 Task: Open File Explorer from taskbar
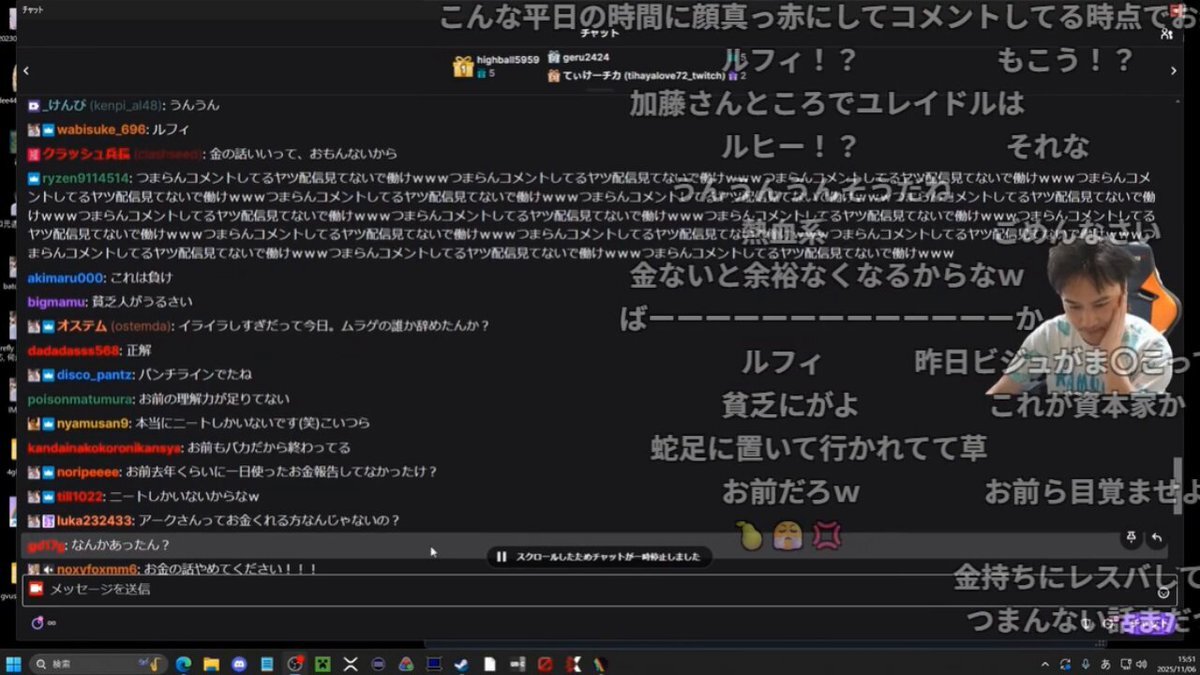[212, 663]
